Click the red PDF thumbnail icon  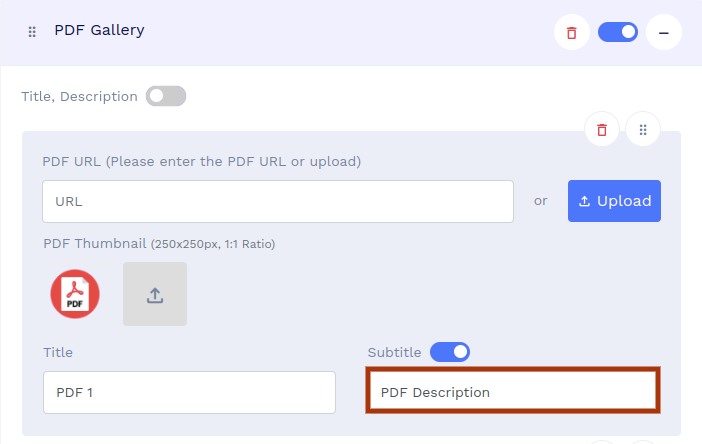(75, 294)
